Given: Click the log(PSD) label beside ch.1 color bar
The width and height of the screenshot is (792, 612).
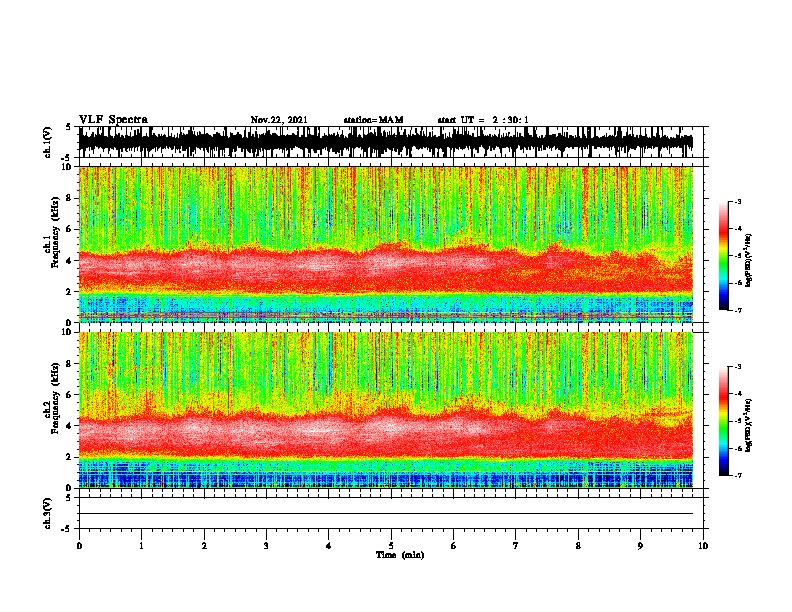Looking at the screenshot, I should coord(748,260).
